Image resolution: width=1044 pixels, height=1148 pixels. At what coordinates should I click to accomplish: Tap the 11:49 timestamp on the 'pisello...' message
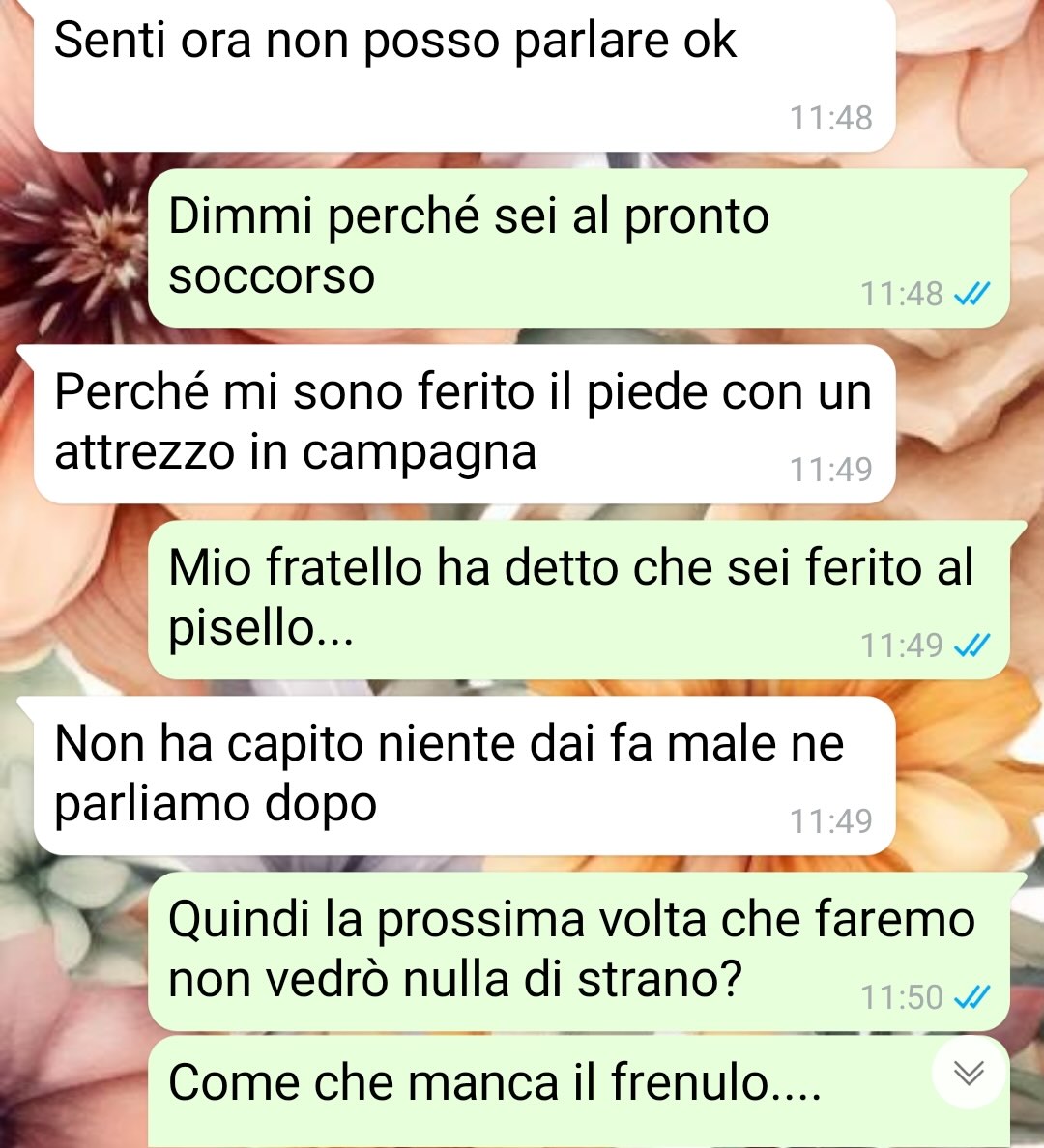[x=901, y=646]
